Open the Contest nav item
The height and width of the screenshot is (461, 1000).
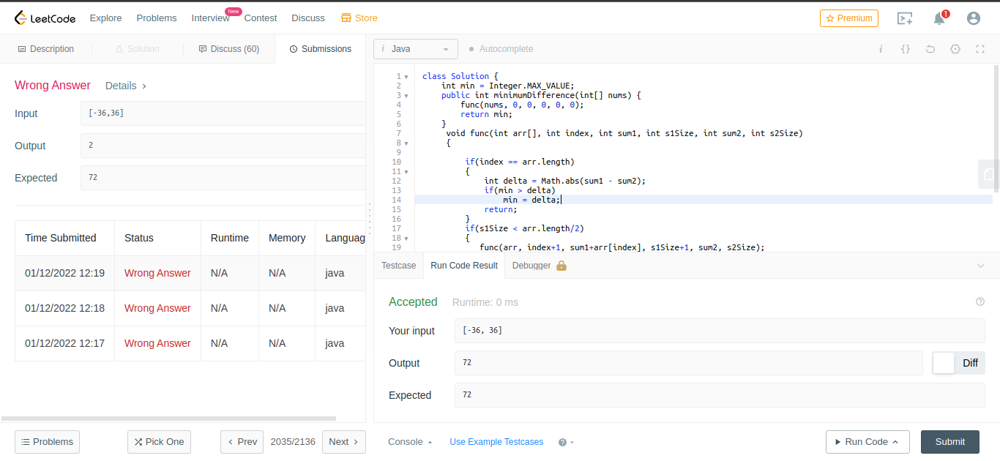260,18
